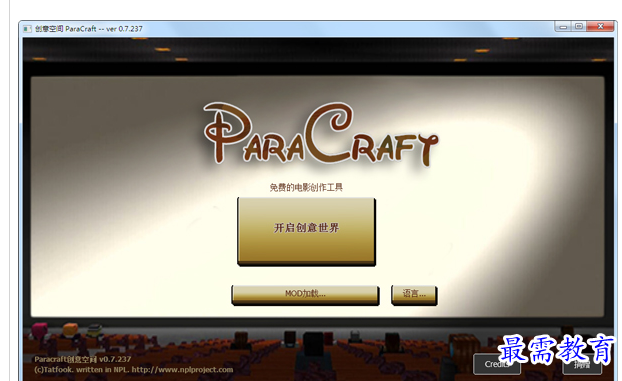Click the 免费的电影创作工具 subtitle text

tap(306, 187)
